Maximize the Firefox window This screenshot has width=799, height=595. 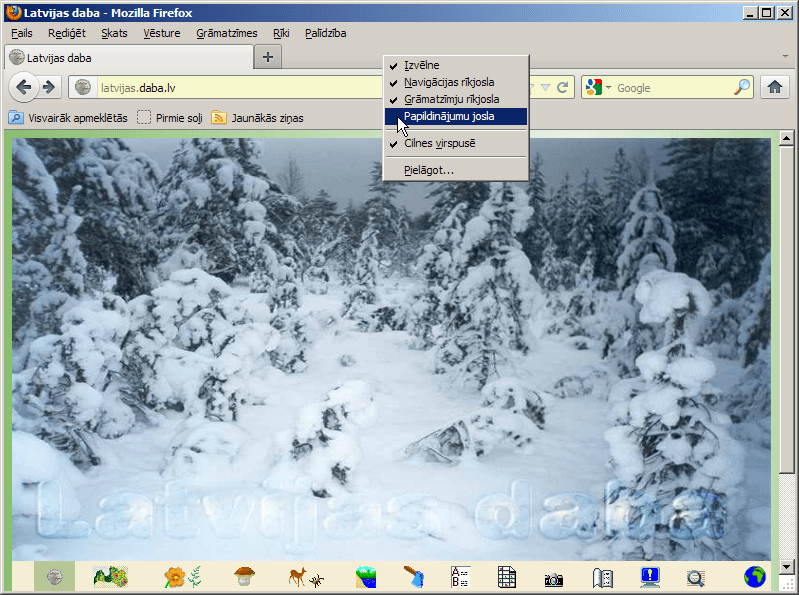[x=766, y=13]
